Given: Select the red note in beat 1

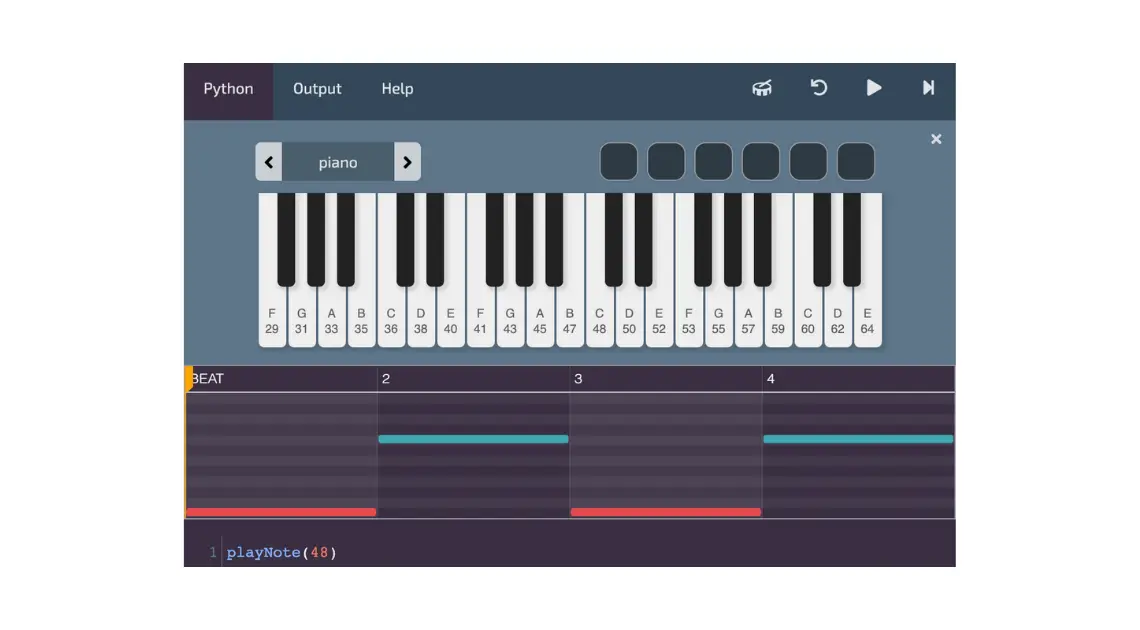Looking at the screenshot, I should 281,512.
